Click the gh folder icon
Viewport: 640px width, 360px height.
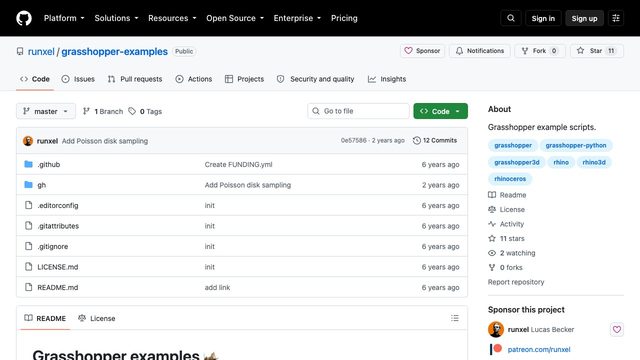pyautogui.click(x=28, y=185)
